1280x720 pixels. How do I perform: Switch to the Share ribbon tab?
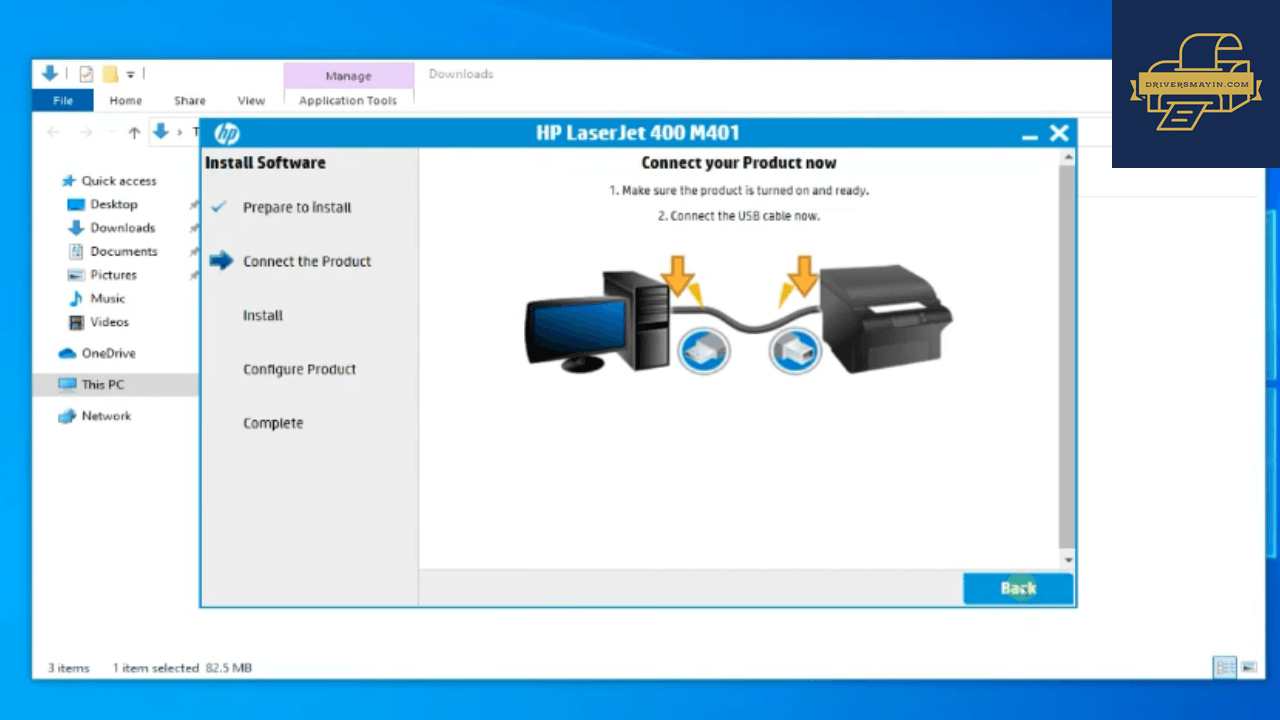pos(190,100)
